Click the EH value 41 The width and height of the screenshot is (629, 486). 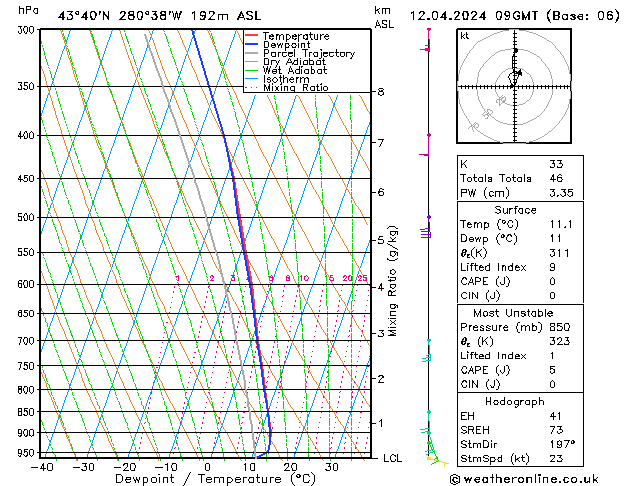coord(555,416)
